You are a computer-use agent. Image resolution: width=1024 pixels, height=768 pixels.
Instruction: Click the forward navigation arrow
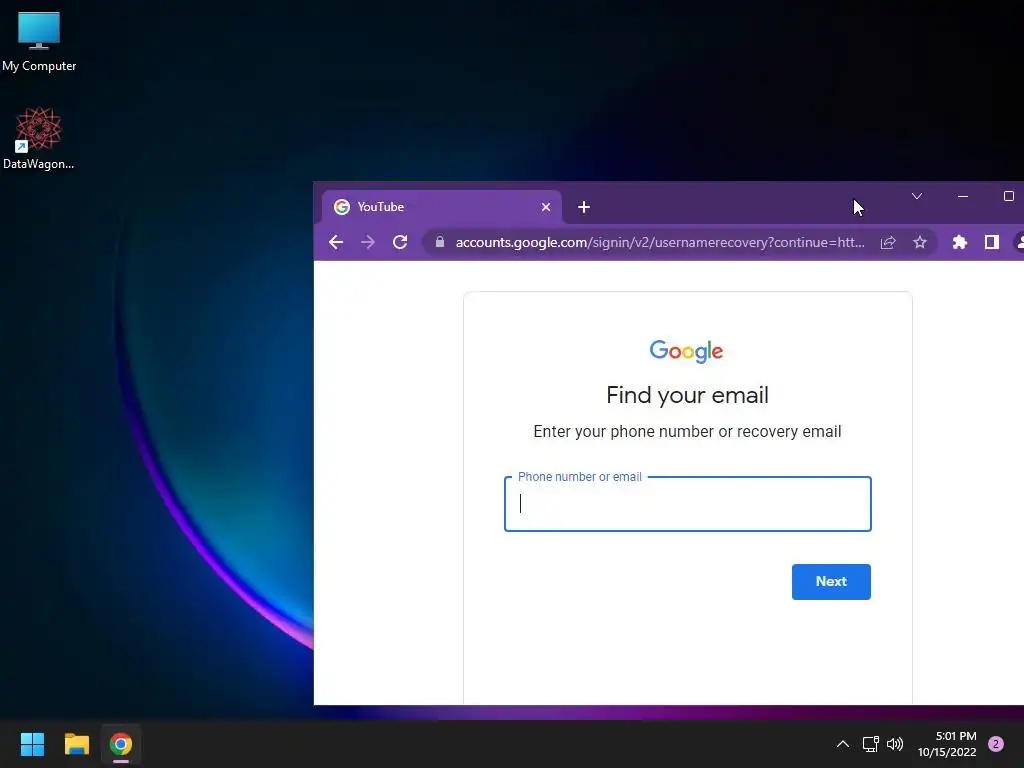pos(368,242)
